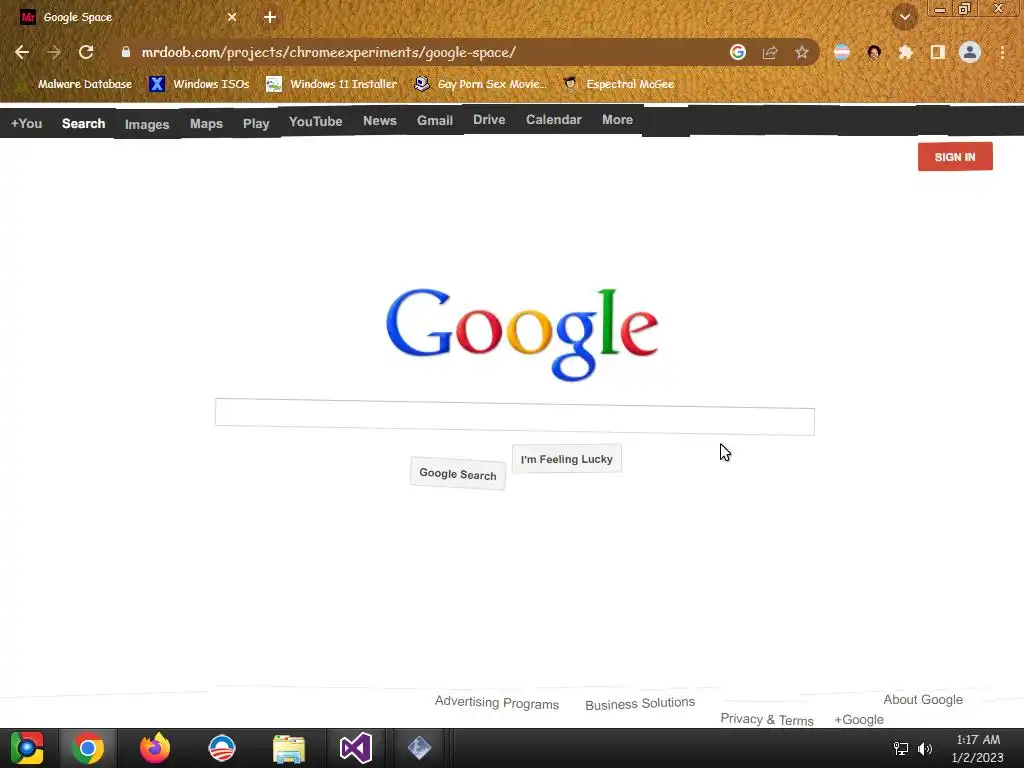Launch Firefox from the taskbar
Screen dimensions: 1024x768
click(155, 748)
